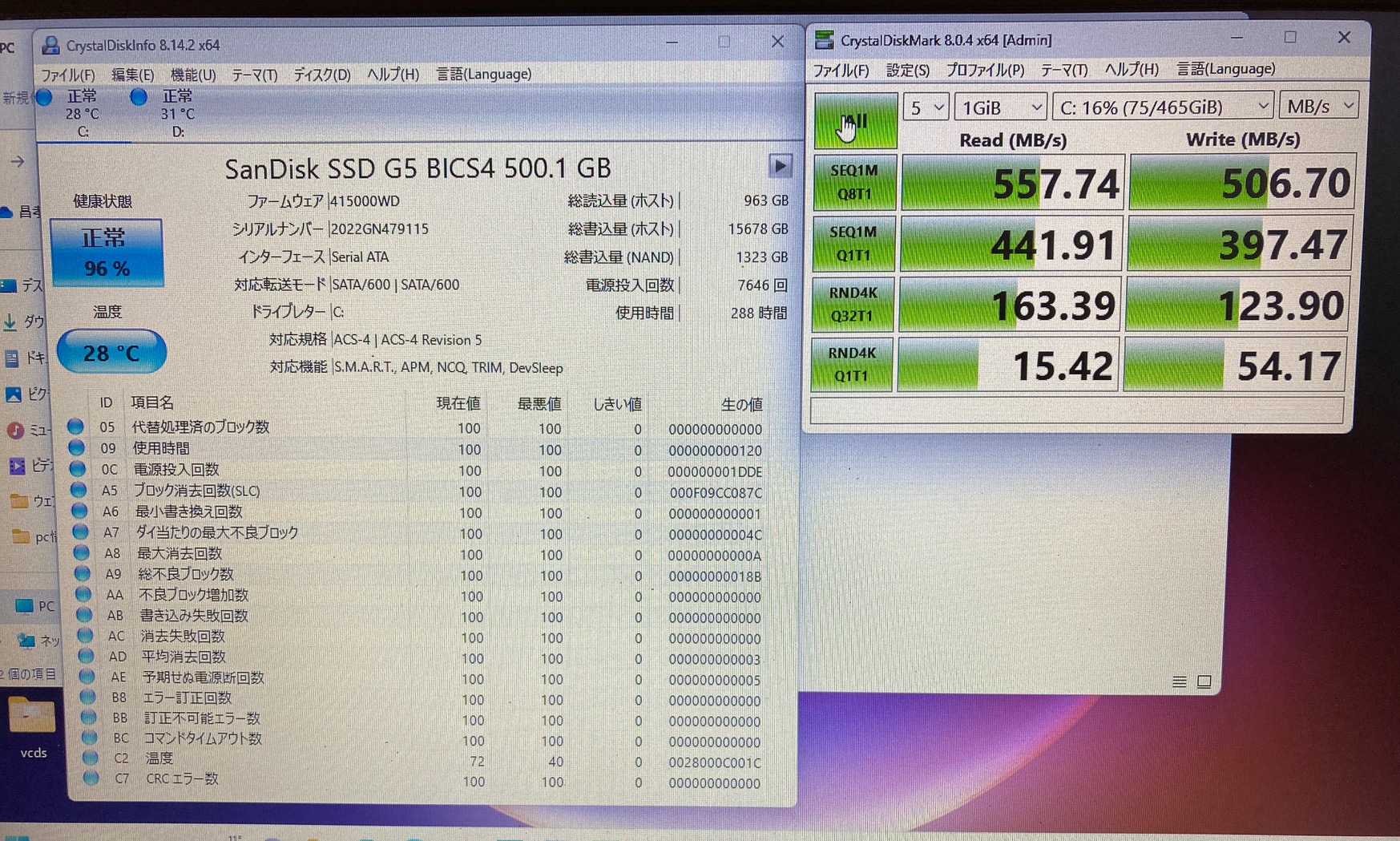Click status circle for attribute A5

coord(78,489)
